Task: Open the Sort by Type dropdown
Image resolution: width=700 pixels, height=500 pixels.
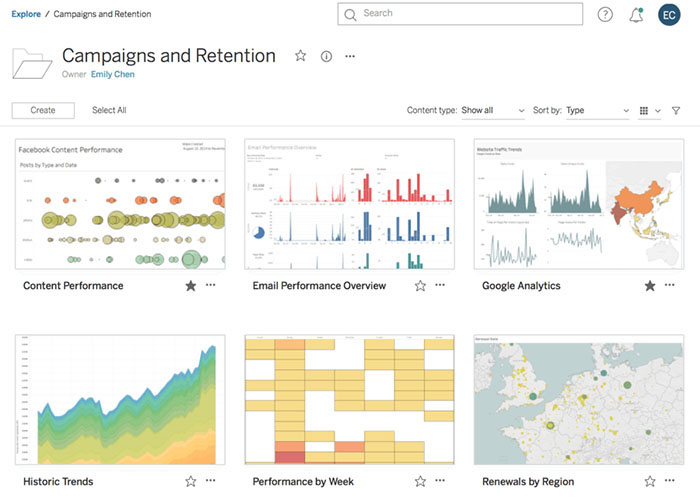Action: (x=597, y=111)
